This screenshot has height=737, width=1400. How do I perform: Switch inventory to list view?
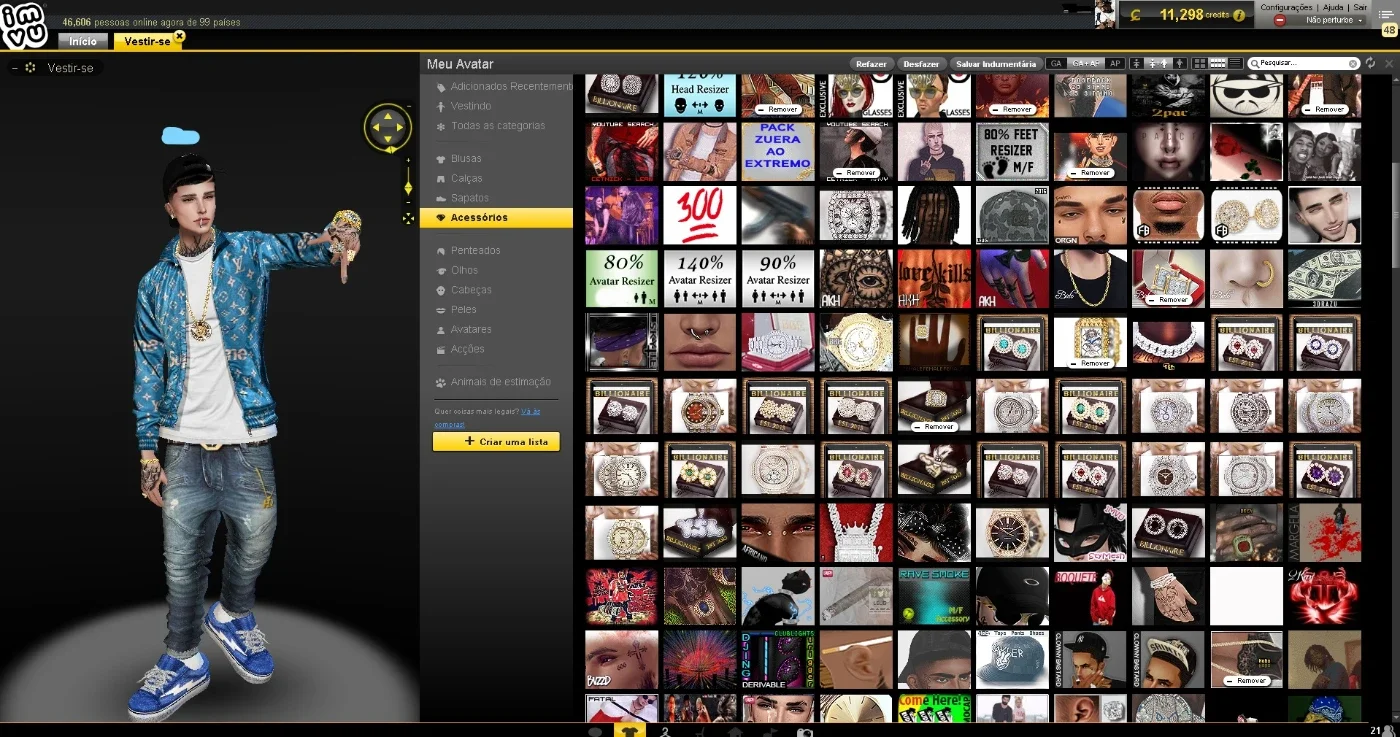tap(1235, 63)
